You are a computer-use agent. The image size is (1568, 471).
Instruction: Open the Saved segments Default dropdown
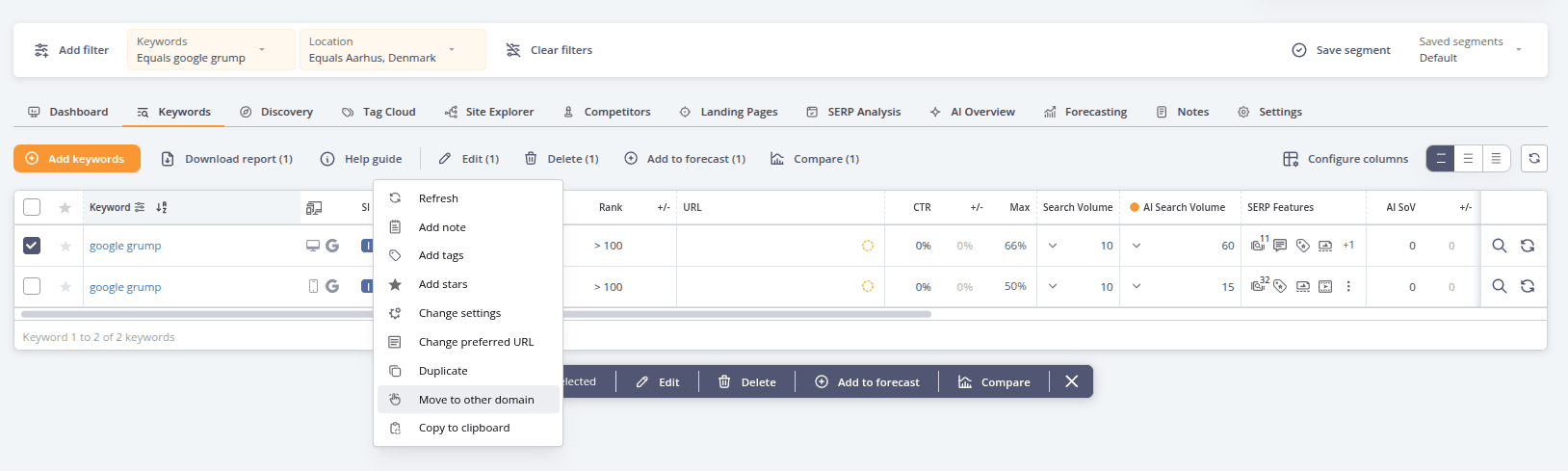tap(1471, 49)
